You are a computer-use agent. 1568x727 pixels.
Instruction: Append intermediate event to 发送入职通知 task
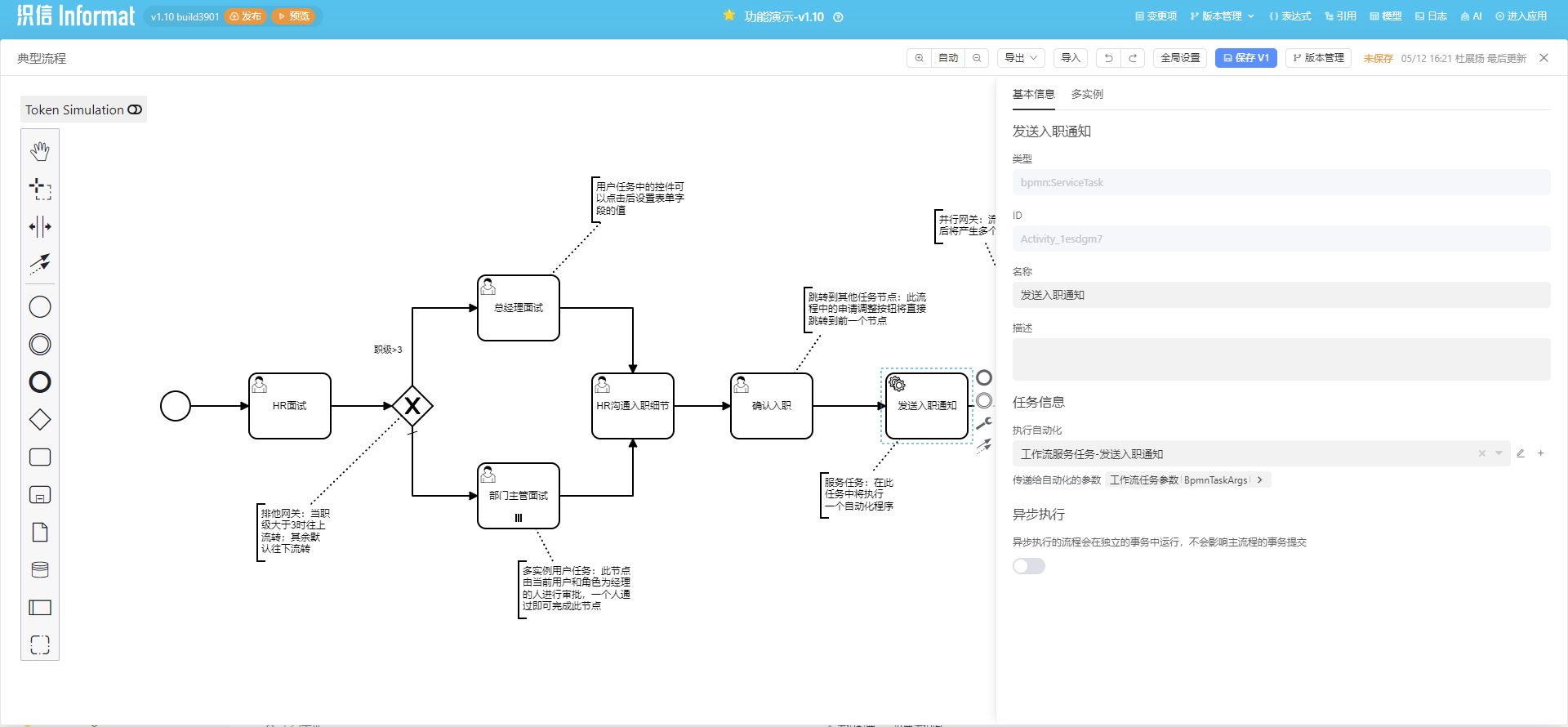pos(985,400)
